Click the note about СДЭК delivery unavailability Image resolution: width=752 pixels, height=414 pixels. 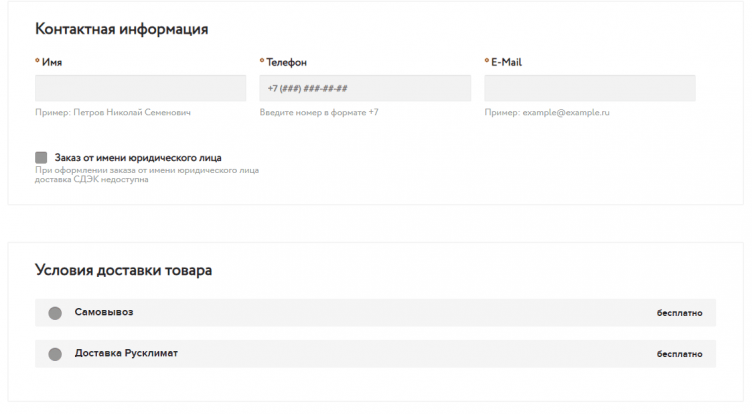tap(146, 175)
